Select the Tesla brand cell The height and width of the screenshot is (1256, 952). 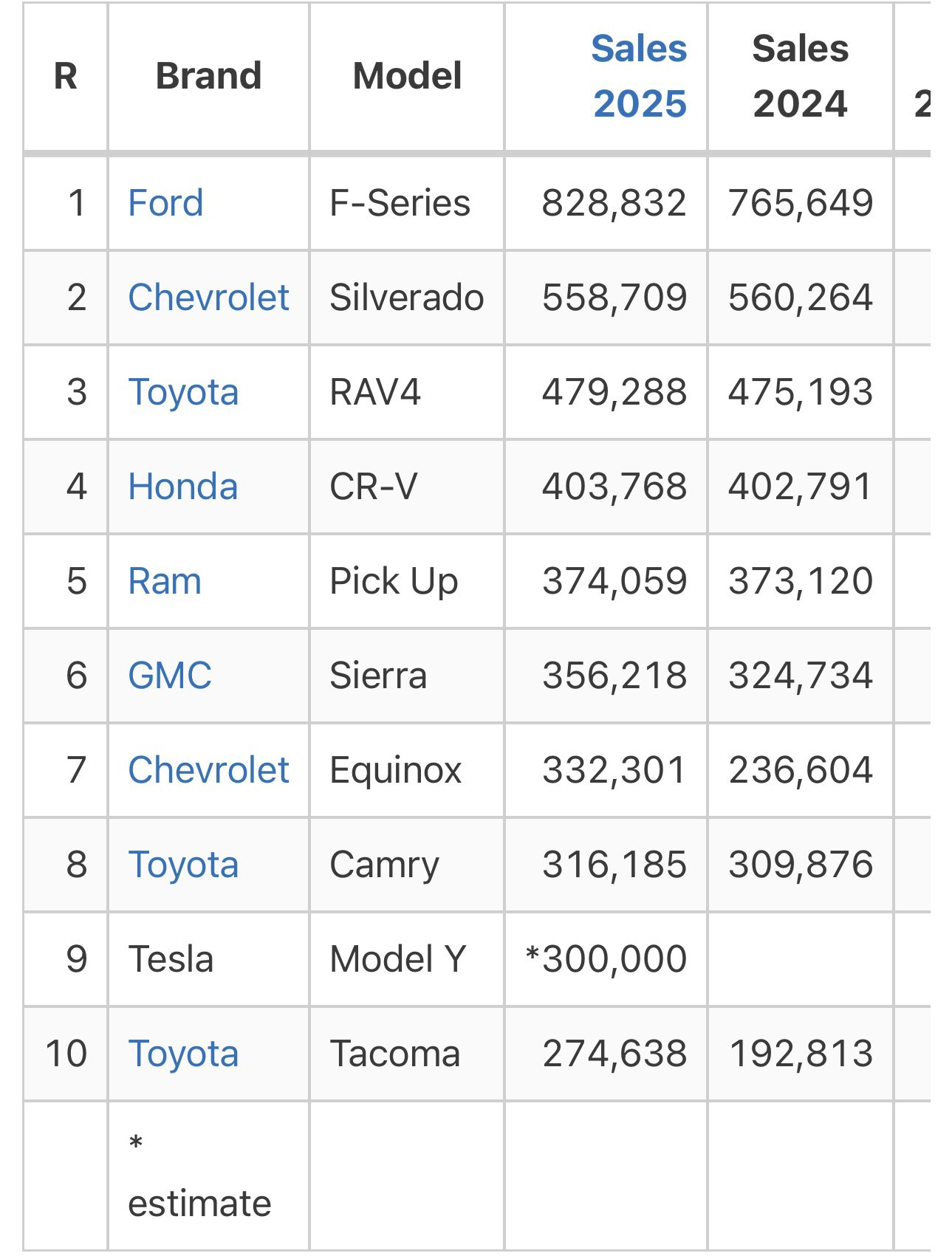coord(171,959)
